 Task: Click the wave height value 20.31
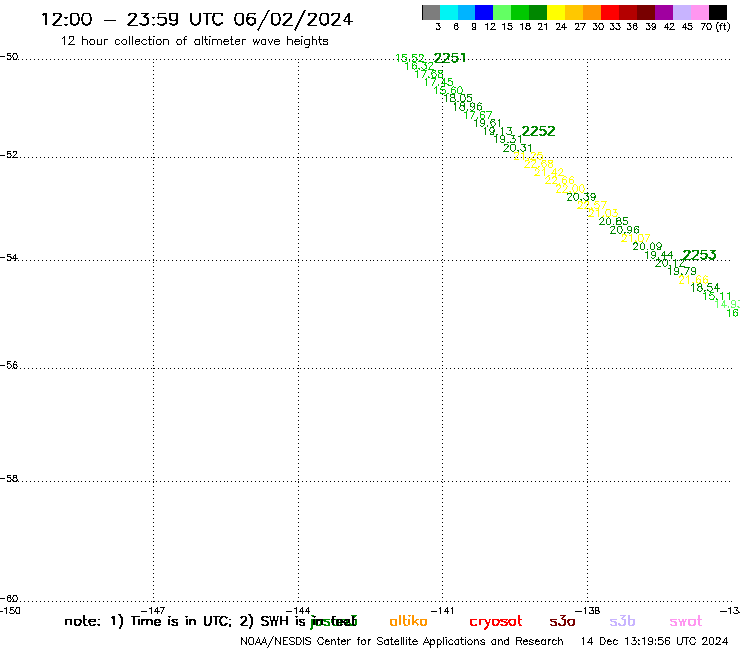pyautogui.click(x=517, y=148)
